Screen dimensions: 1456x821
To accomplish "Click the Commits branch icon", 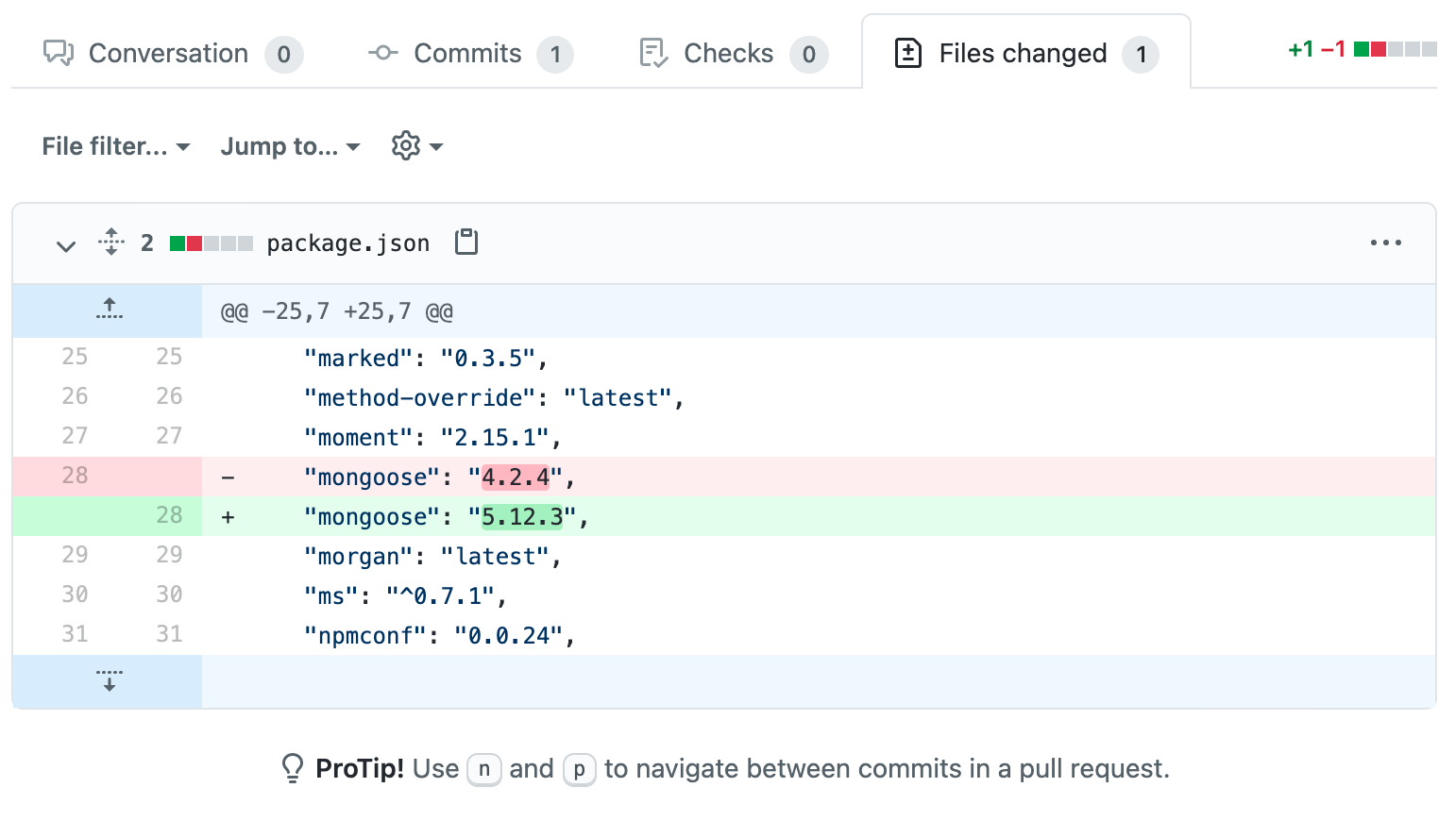I will coord(382,53).
